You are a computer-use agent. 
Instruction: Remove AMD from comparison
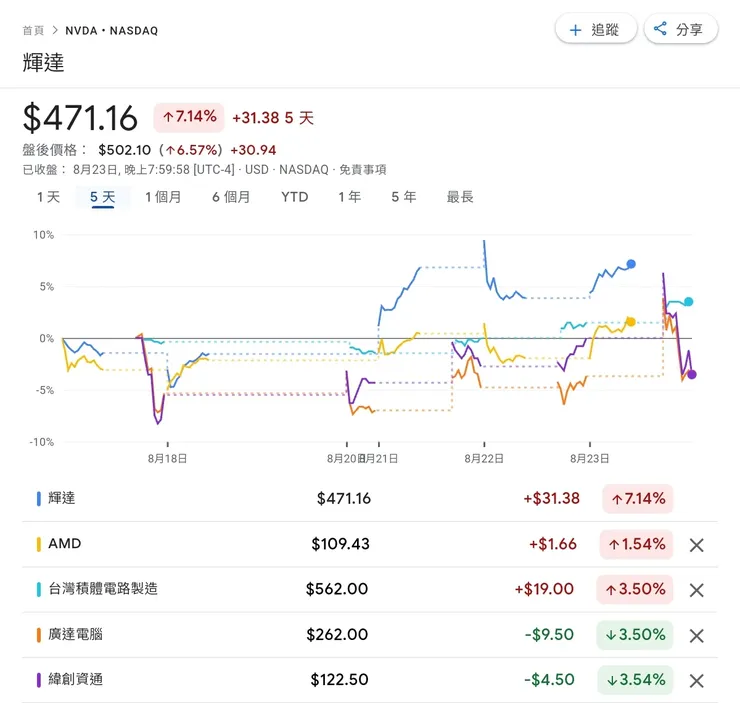(697, 545)
